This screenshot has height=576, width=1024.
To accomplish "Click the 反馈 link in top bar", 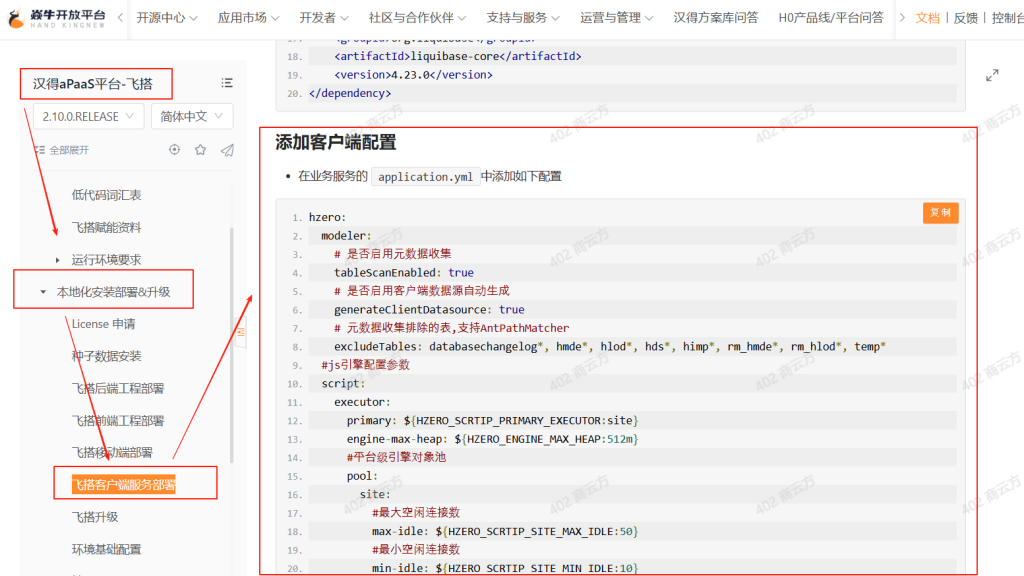I will tap(965, 18).
